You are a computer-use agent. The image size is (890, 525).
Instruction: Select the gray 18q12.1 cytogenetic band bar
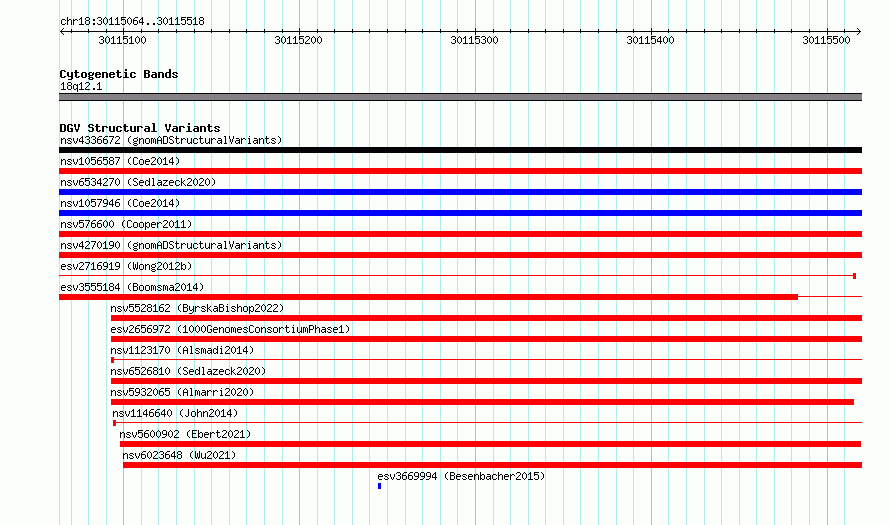coord(460,97)
